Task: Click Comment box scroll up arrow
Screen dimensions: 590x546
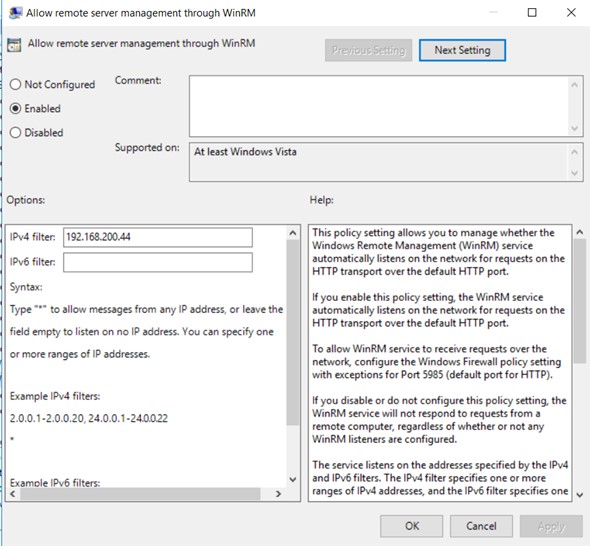Action: pyautogui.click(x=574, y=85)
